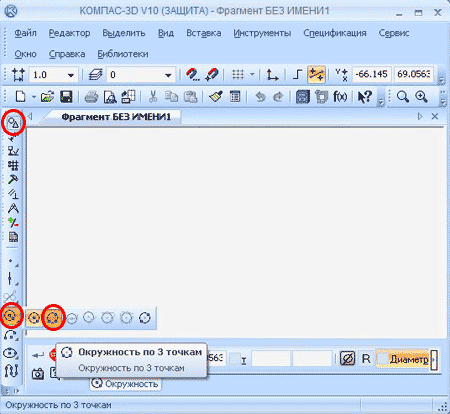Image resolution: width=450 pixels, height=414 pixels.
Task: Expand the New document arrow
Action: pyautogui.click(x=34, y=97)
